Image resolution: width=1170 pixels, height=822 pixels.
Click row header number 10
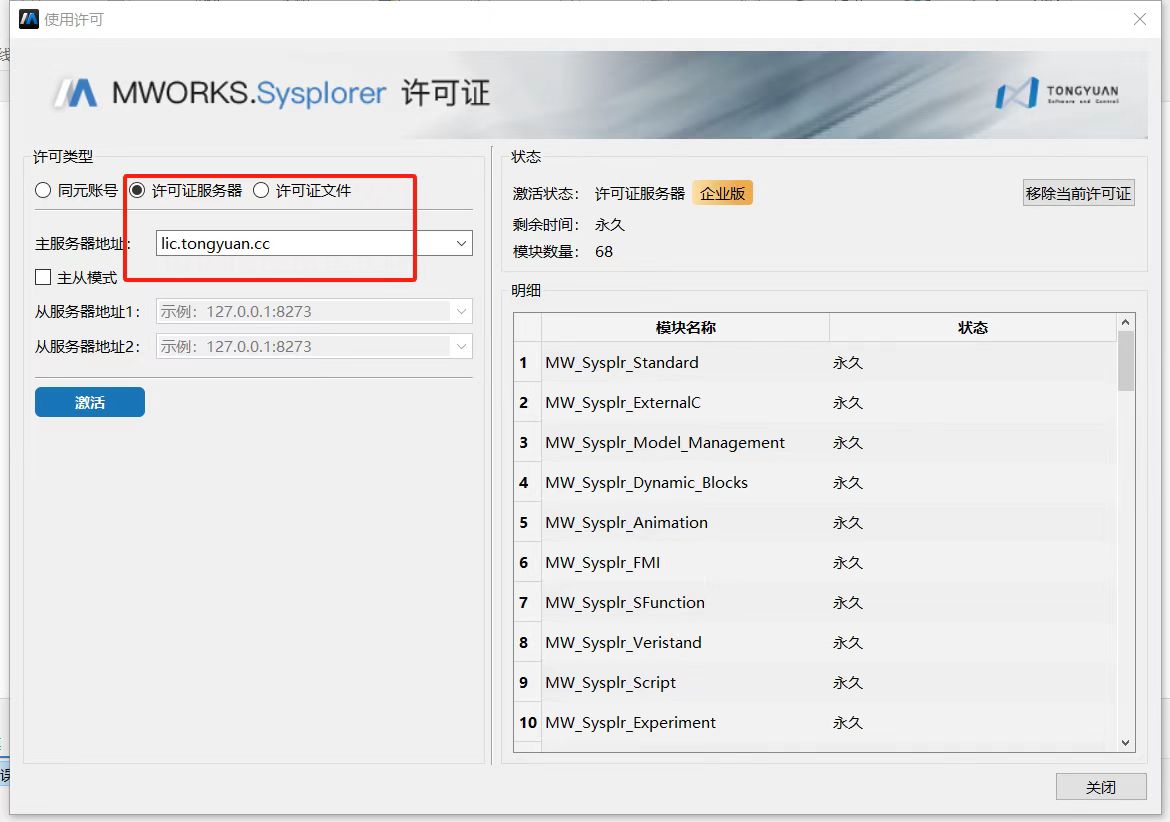pos(528,723)
